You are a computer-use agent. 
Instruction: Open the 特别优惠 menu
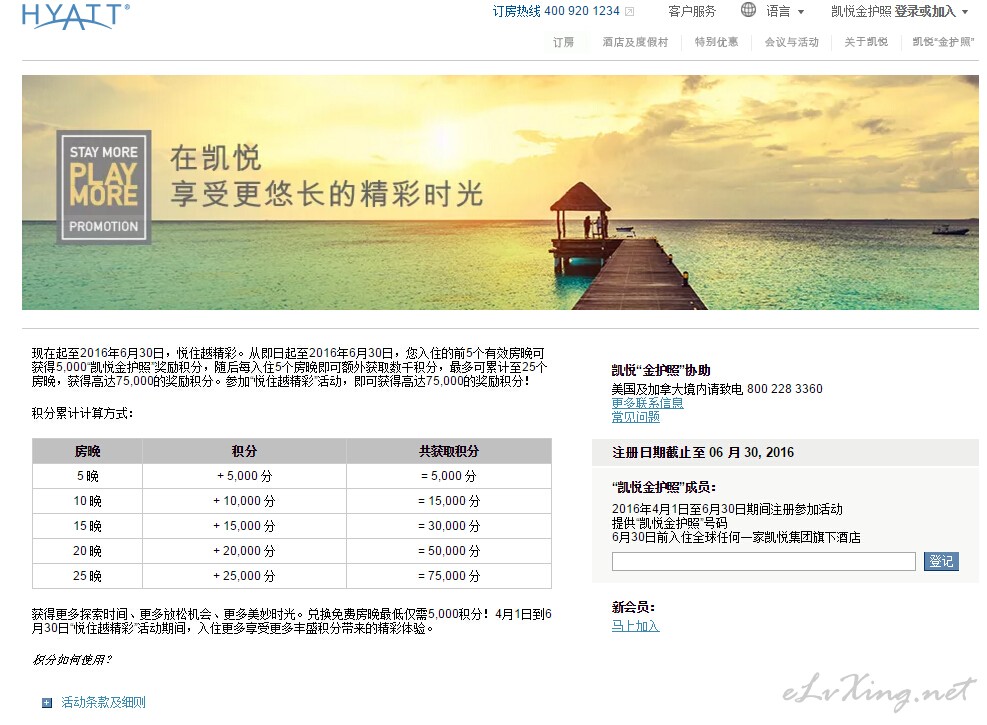(716, 42)
